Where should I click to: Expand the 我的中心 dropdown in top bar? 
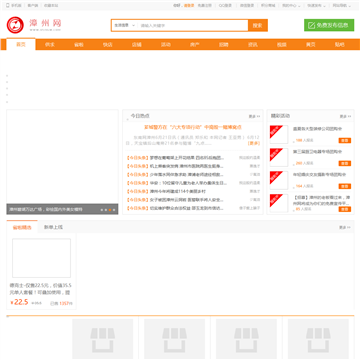pyautogui.click(x=291, y=5)
